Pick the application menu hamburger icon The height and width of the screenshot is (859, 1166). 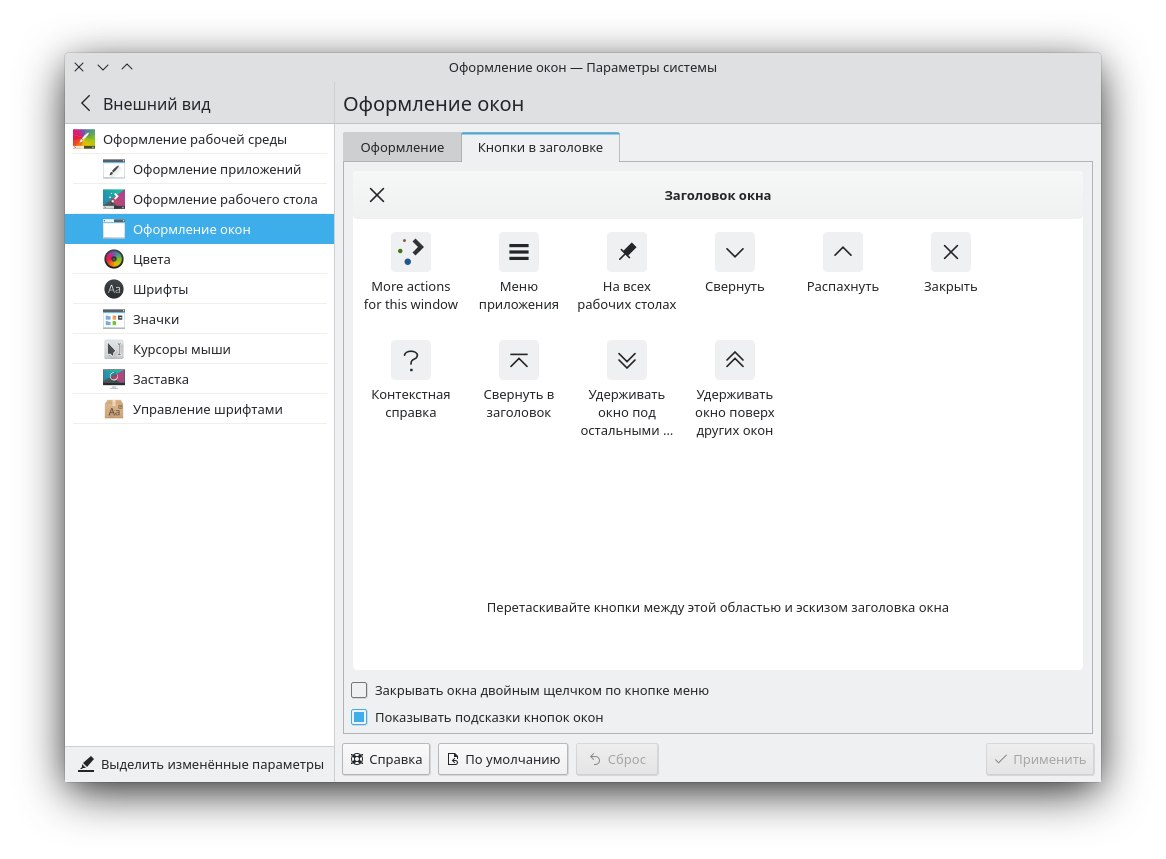coord(518,252)
